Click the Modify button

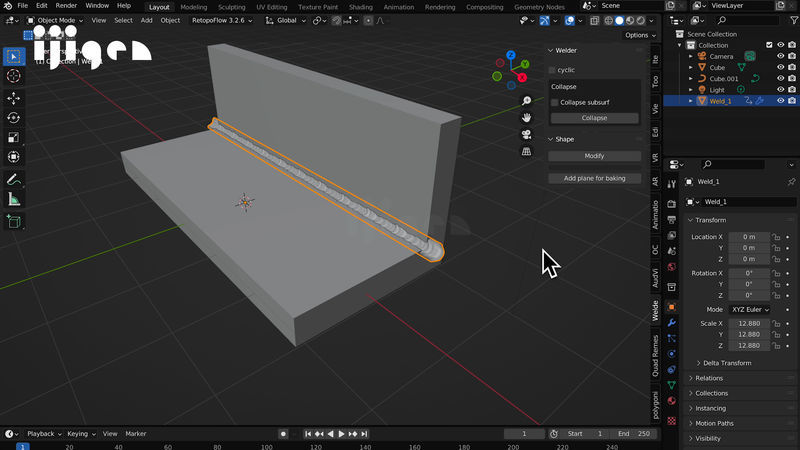coord(594,156)
